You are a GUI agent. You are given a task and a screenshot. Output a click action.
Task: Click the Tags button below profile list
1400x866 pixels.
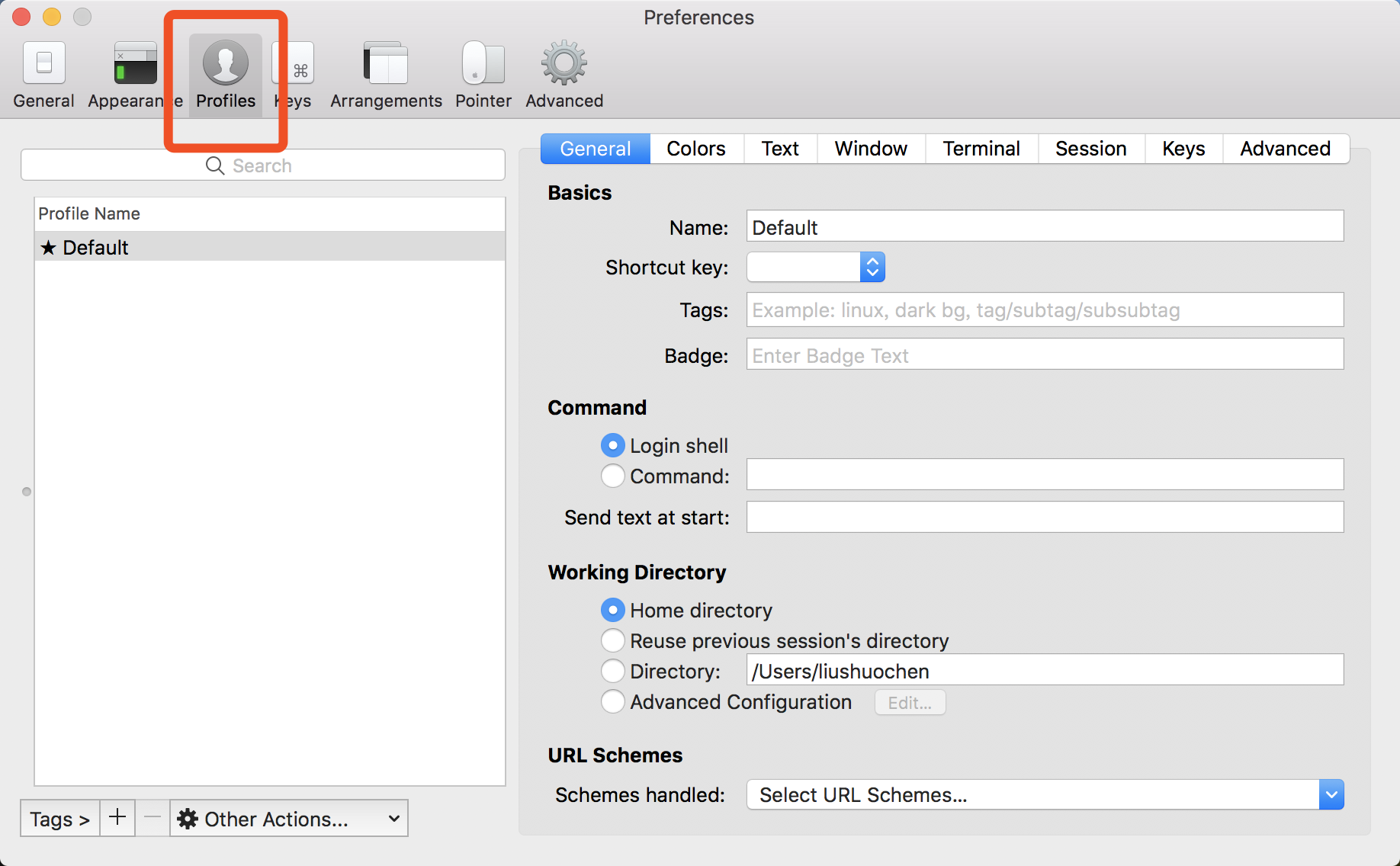coord(59,818)
